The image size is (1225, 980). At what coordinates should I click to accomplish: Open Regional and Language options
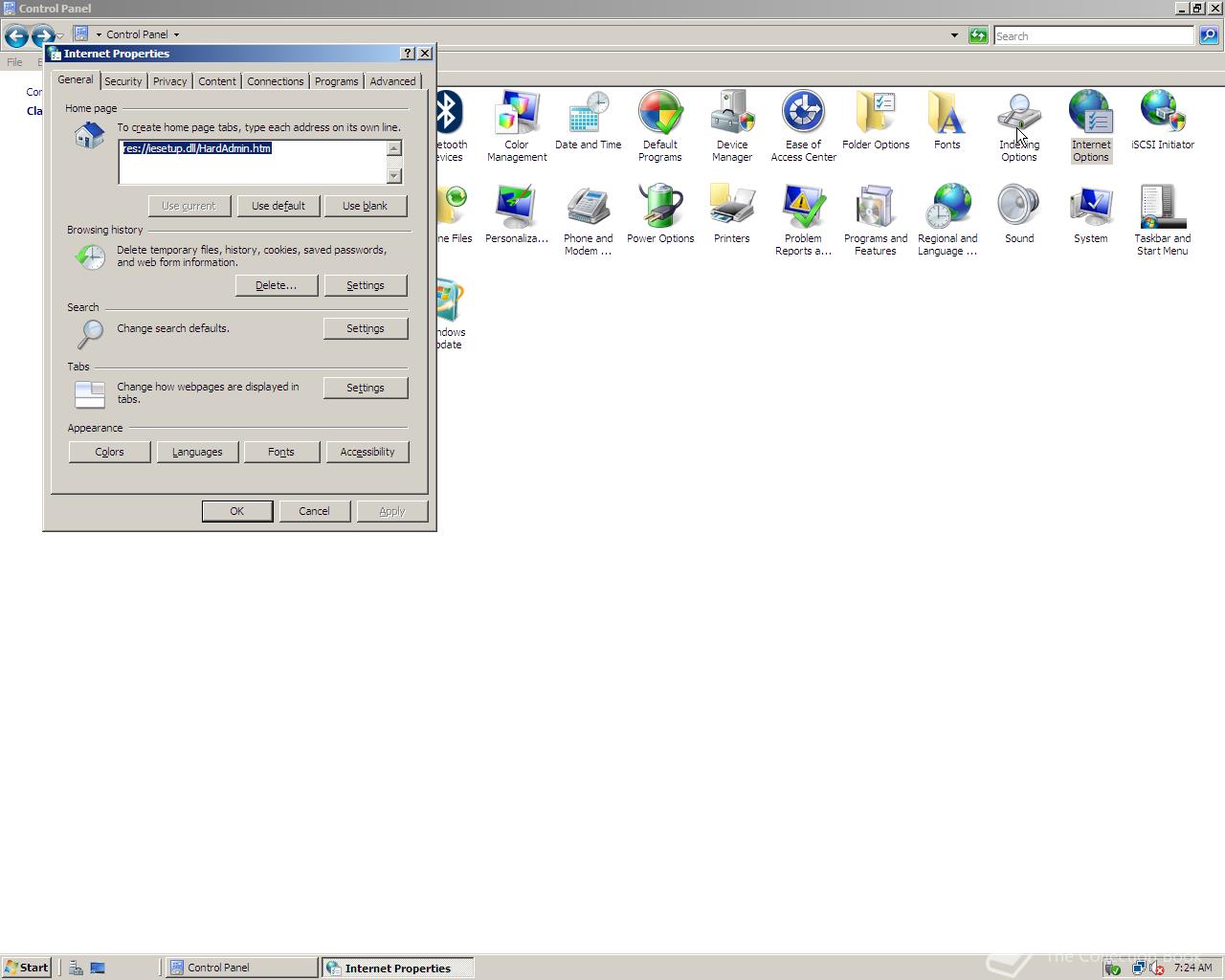tap(947, 220)
